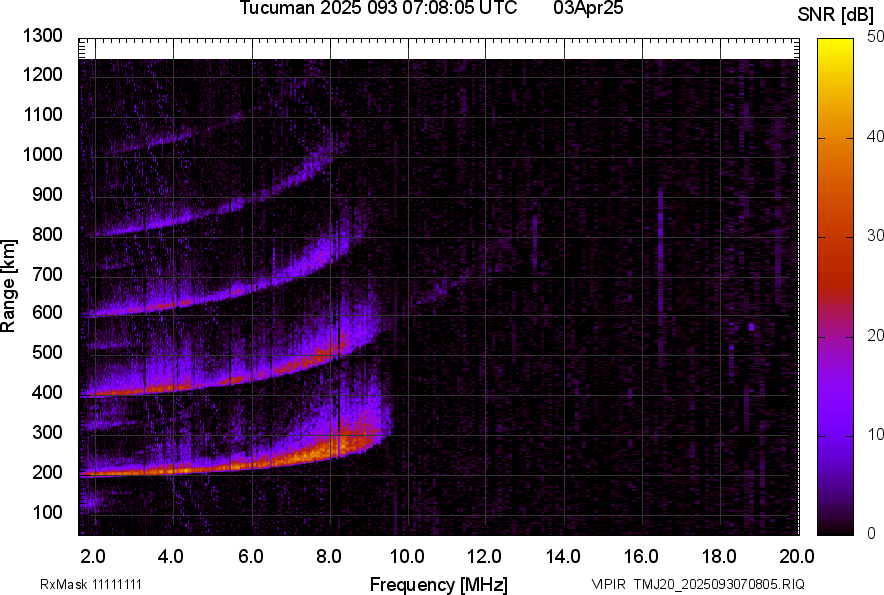The height and width of the screenshot is (595, 884).
Task: Click the frequency tick label '14.0'
Action: coord(563,557)
